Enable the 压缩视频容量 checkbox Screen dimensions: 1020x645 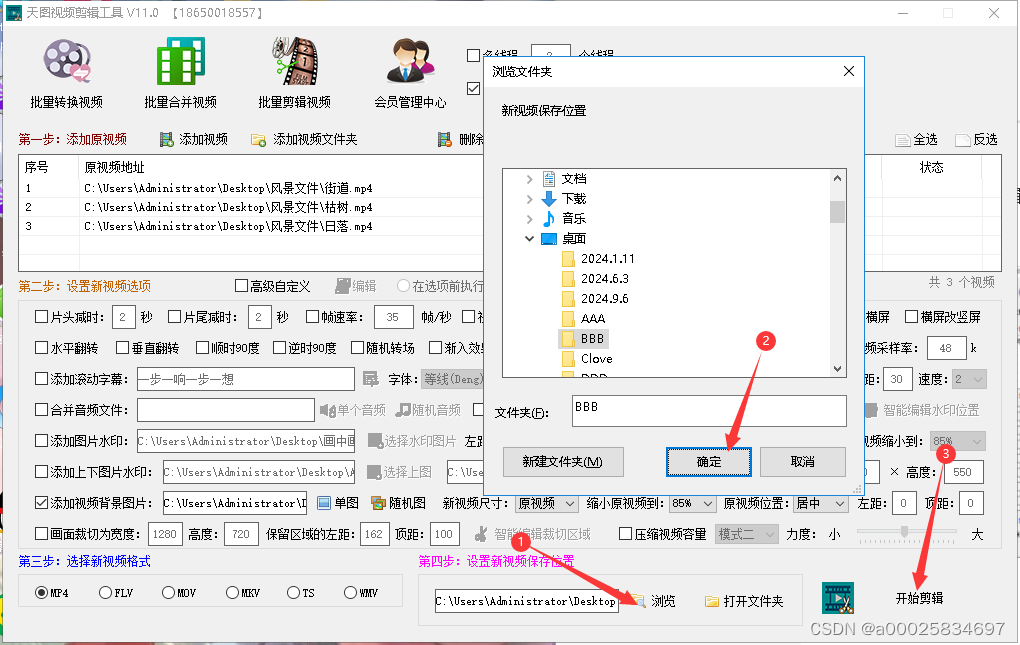coord(626,534)
